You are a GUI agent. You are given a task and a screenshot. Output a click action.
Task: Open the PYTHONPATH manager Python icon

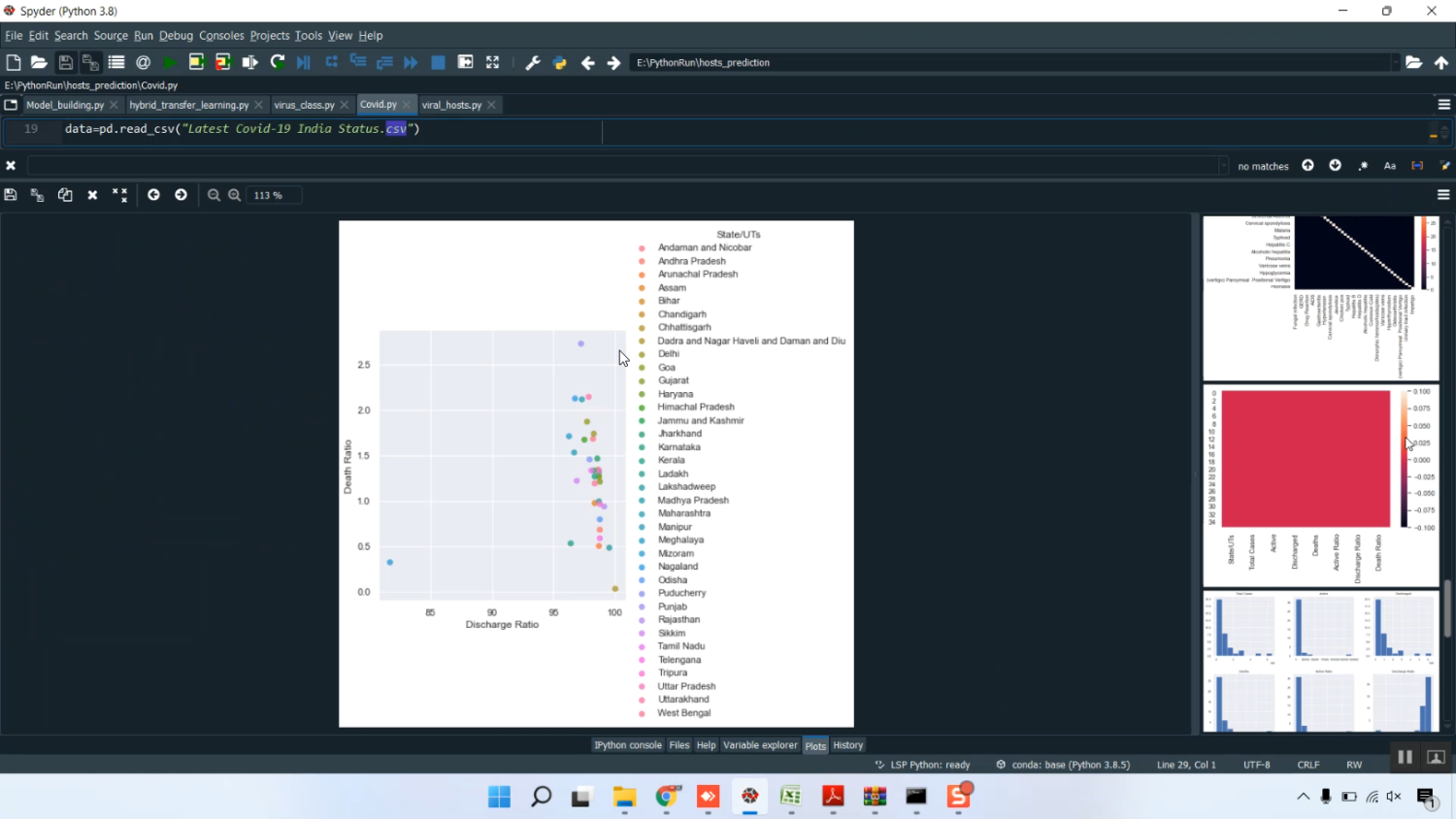[560, 62]
